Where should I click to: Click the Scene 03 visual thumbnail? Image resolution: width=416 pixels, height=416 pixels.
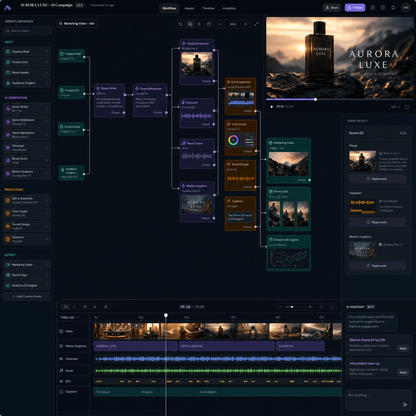click(x=363, y=161)
